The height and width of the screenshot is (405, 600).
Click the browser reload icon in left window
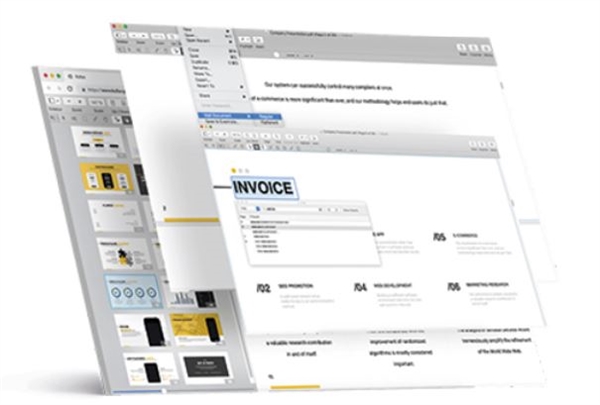[70, 88]
